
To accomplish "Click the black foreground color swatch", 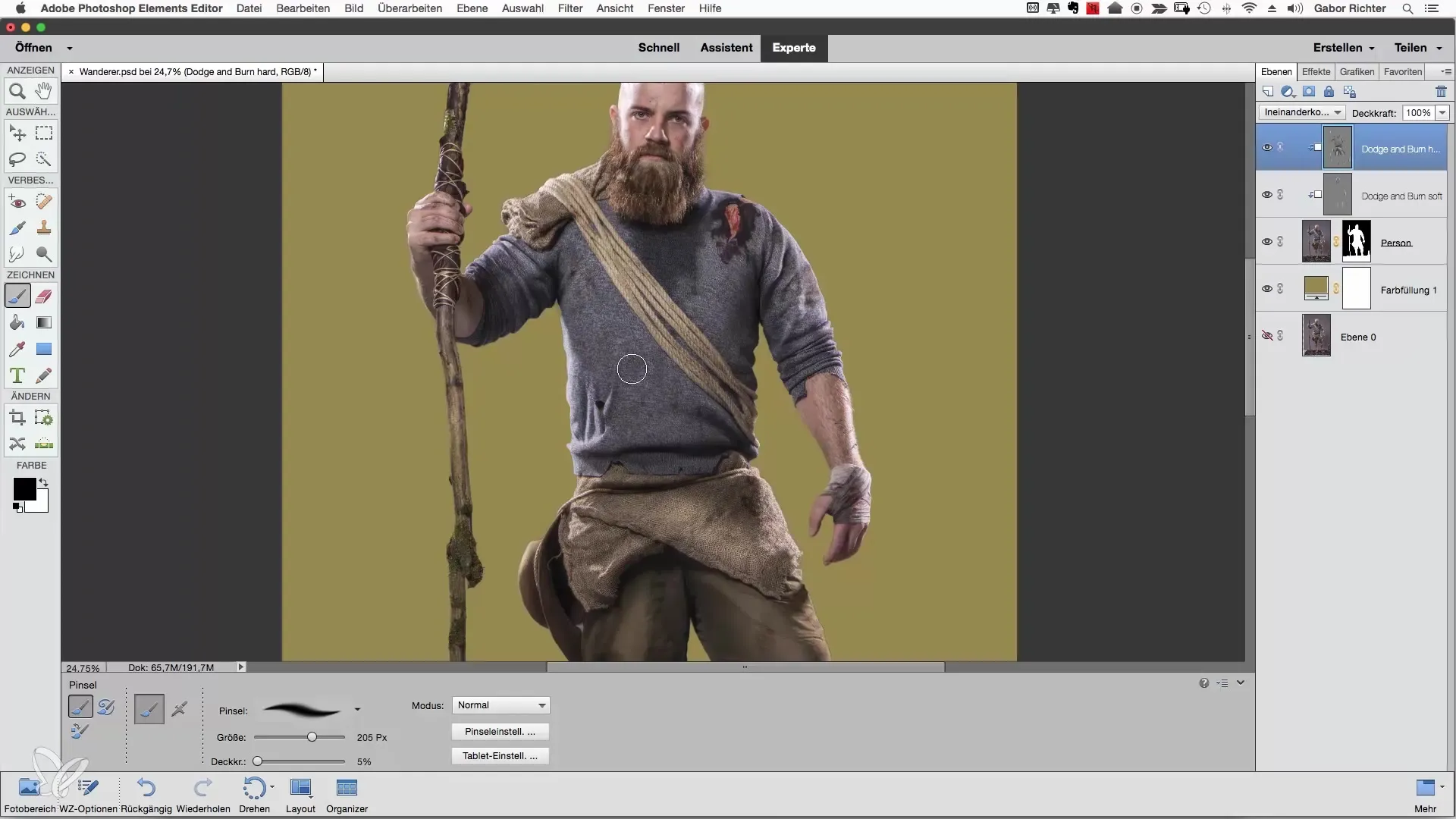I will click(x=23, y=488).
